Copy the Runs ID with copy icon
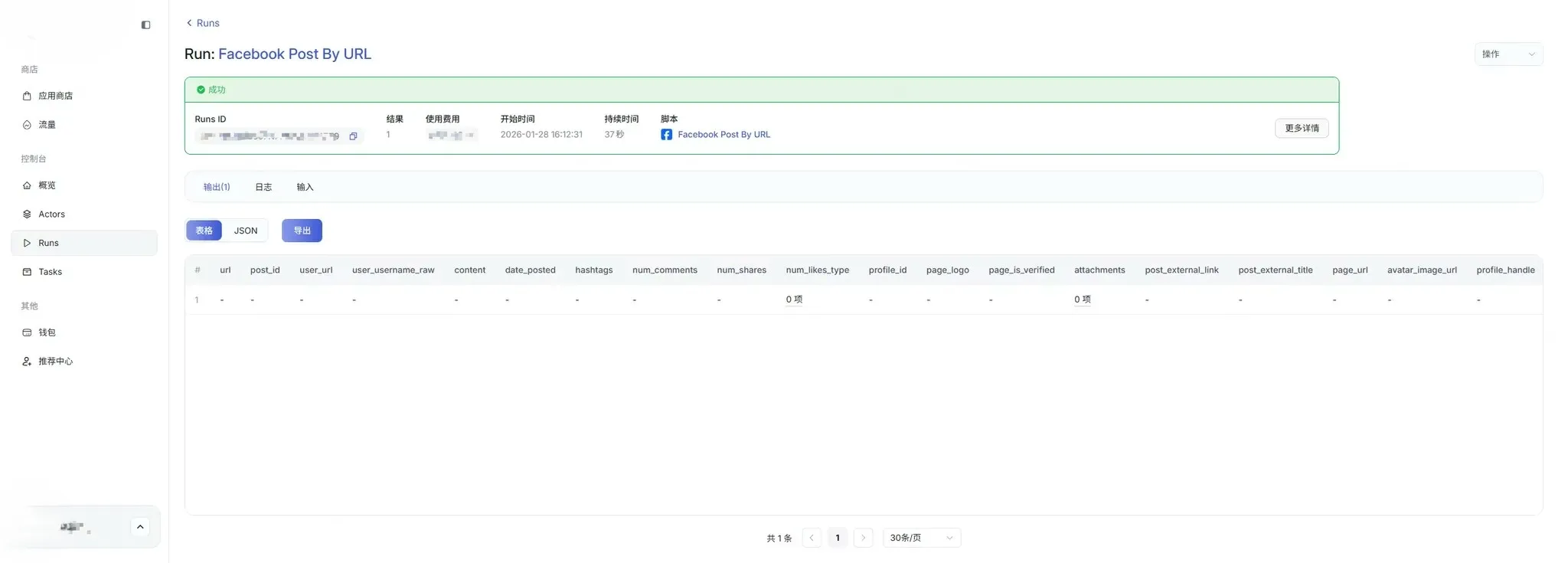This screenshot has height=563, width=1568. click(353, 136)
